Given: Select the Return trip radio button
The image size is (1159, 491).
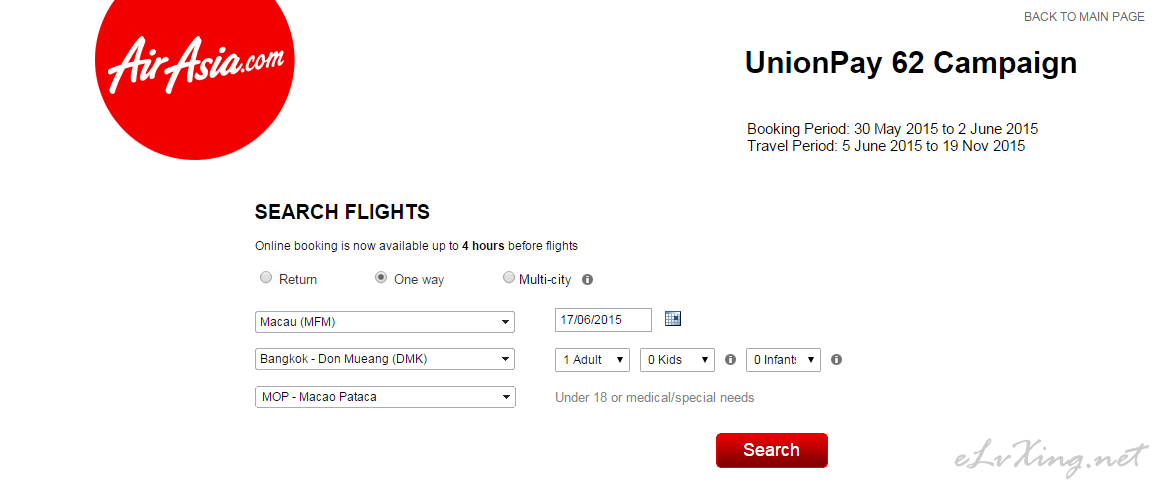Looking at the screenshot, I should 266,278.
